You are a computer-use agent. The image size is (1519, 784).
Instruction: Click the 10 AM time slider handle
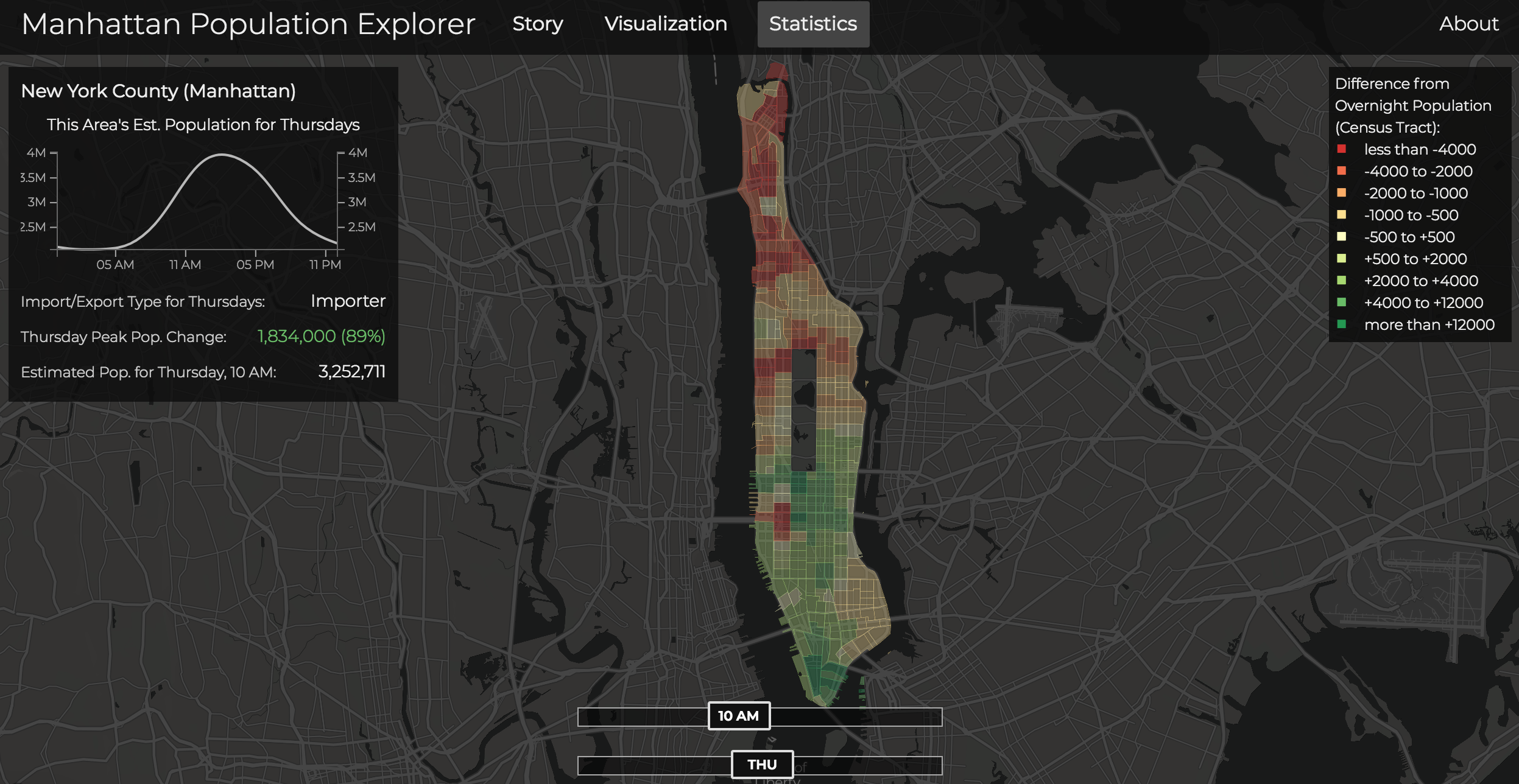pos(739,716)
